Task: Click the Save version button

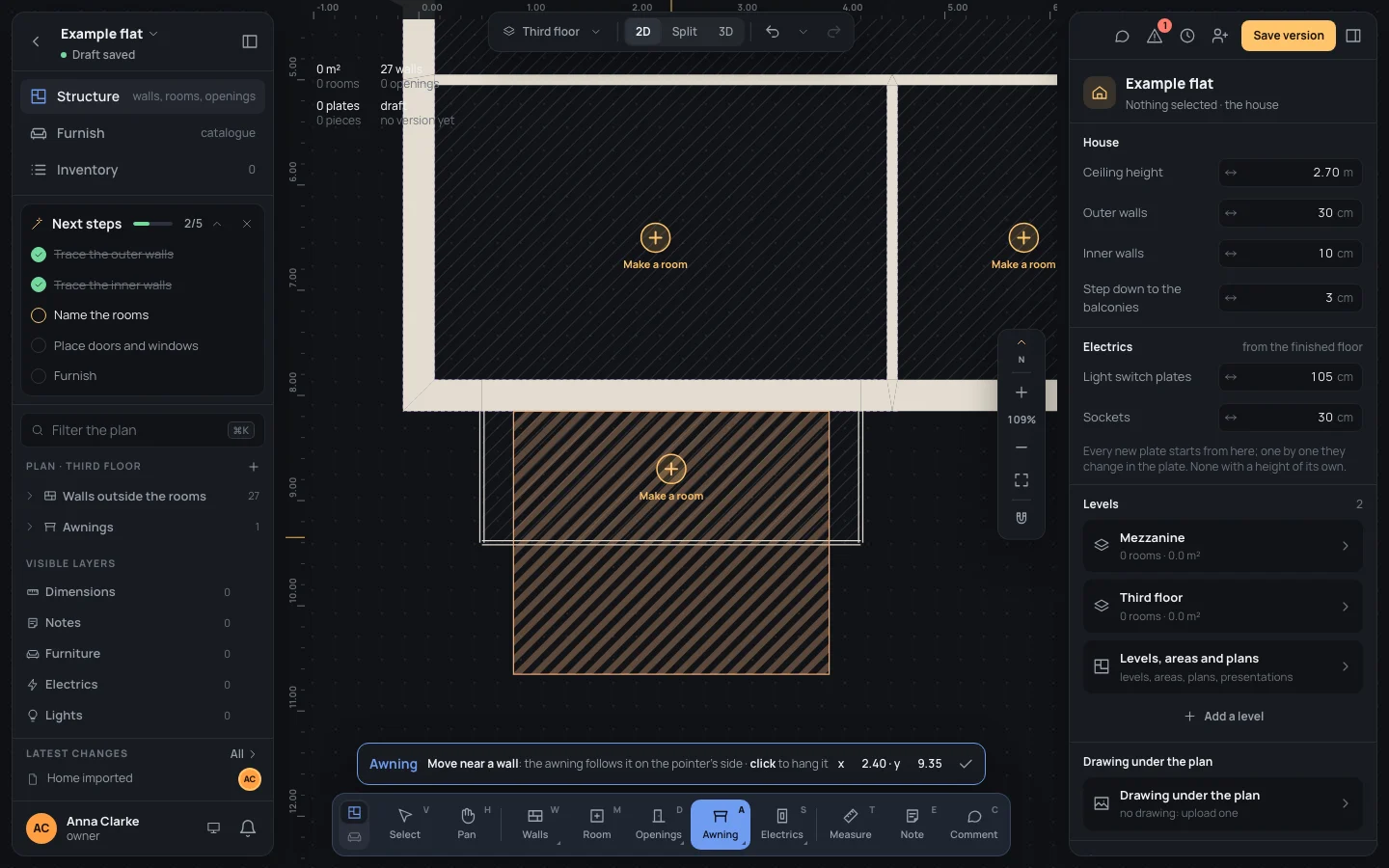Action: coord(1289,36)
